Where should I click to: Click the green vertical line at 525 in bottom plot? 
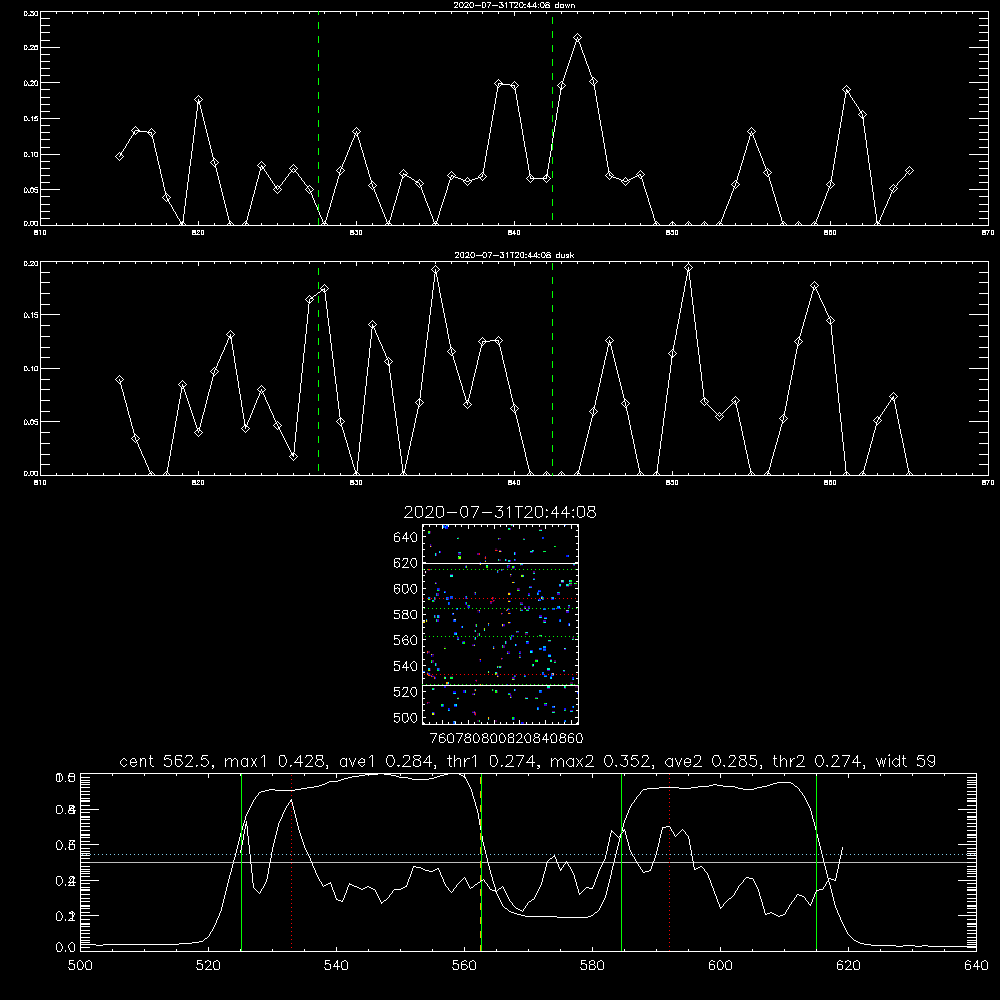pos(241,862)
